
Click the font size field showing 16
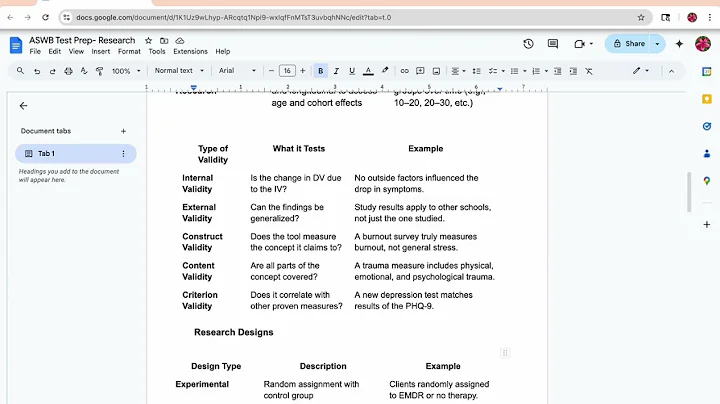(x=287, y=71)
